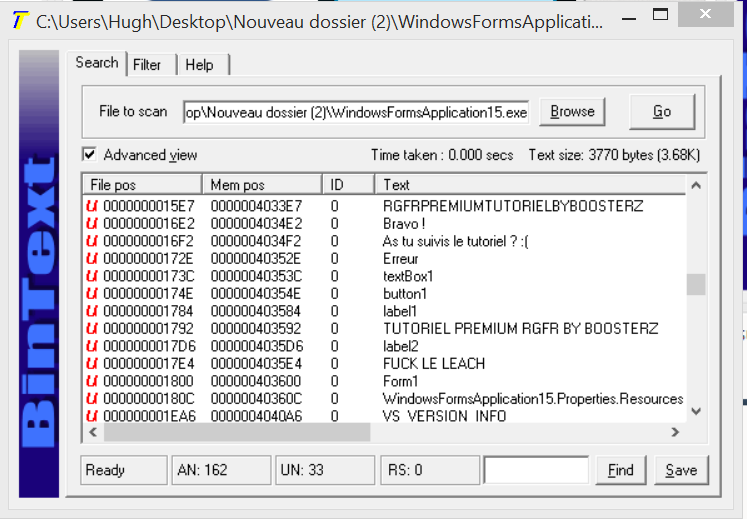The height and width of the screenshot is (519, 747).
Task: Select the 'button1' text entry
Action: pyautogui.click(x=404, y=294)
